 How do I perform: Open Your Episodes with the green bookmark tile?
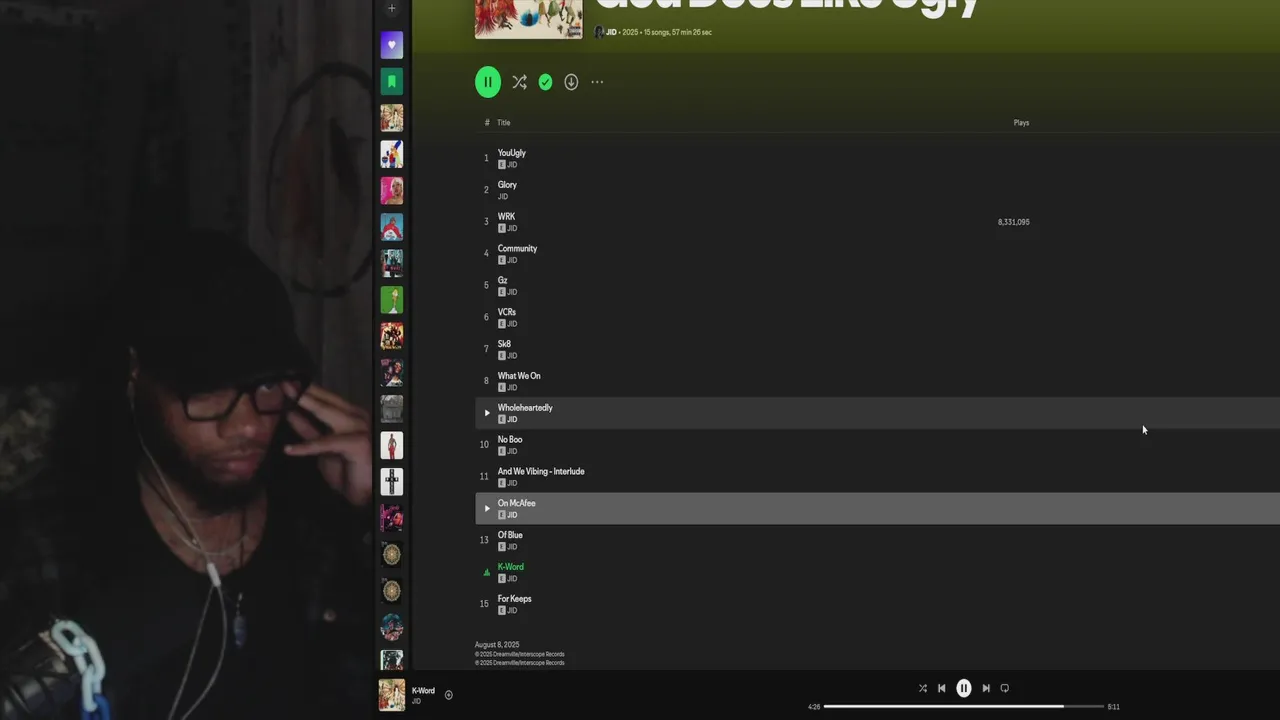[392, 81]
